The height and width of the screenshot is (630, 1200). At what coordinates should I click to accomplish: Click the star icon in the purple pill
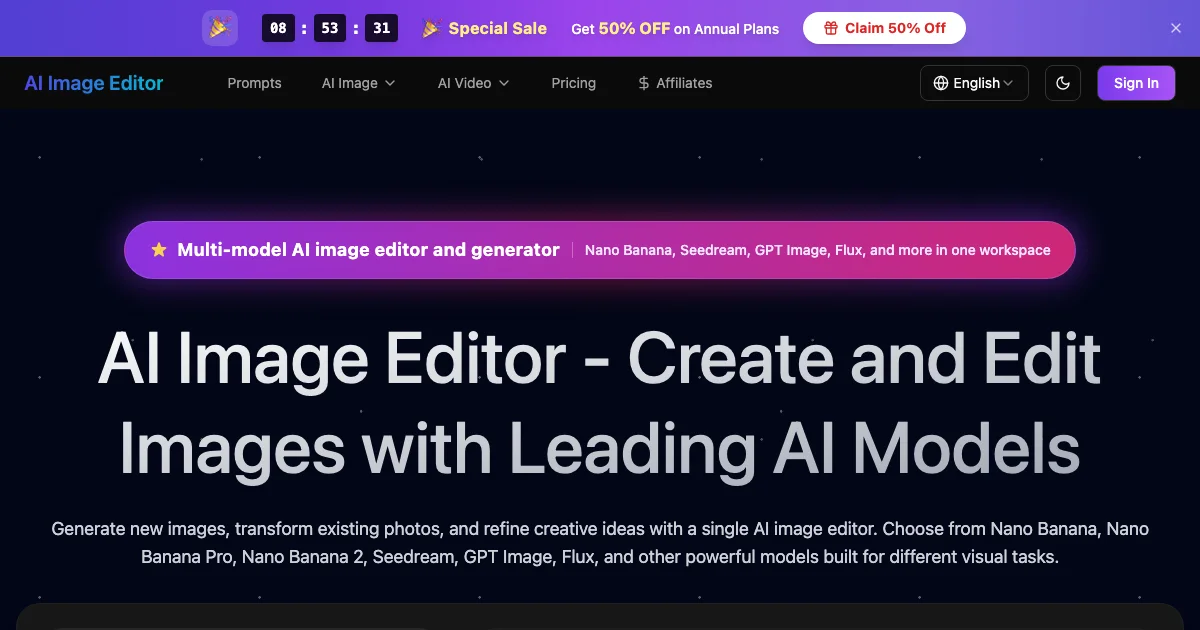click(x=159, y=250)
